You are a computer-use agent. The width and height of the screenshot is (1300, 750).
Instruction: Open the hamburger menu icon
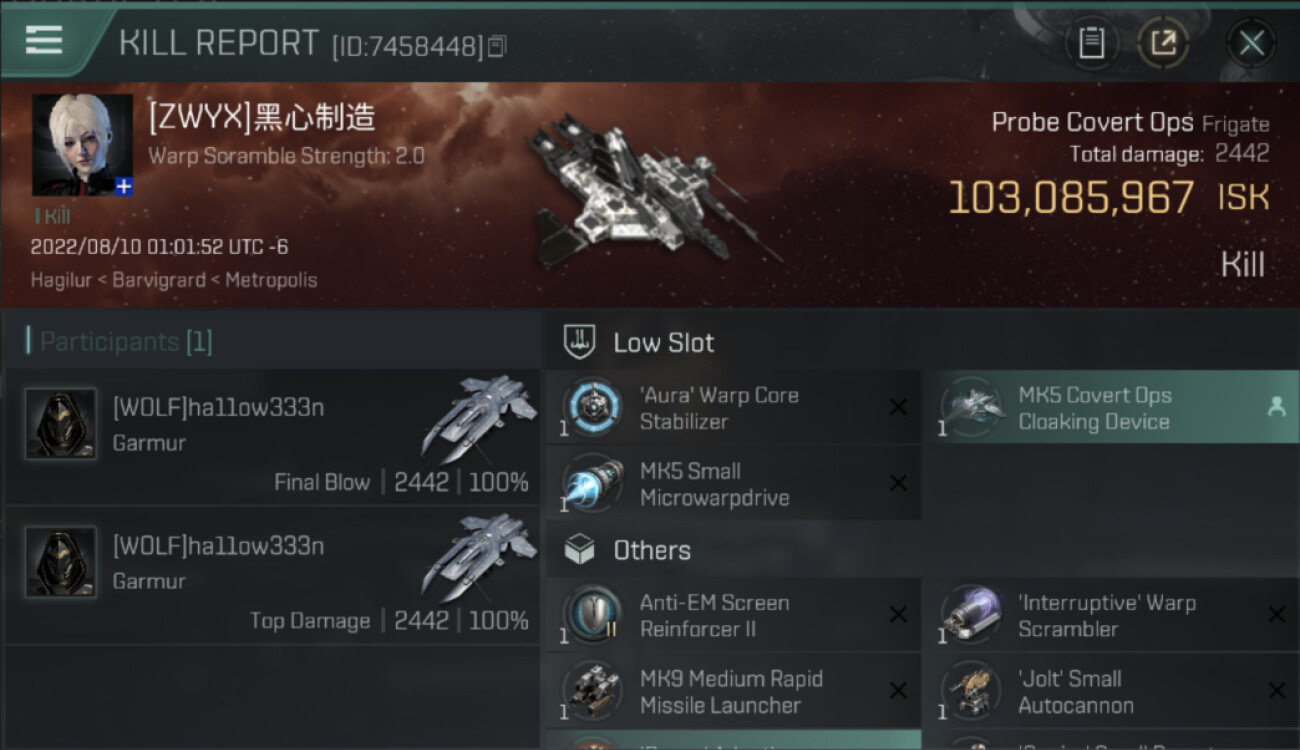click(44, 40)
